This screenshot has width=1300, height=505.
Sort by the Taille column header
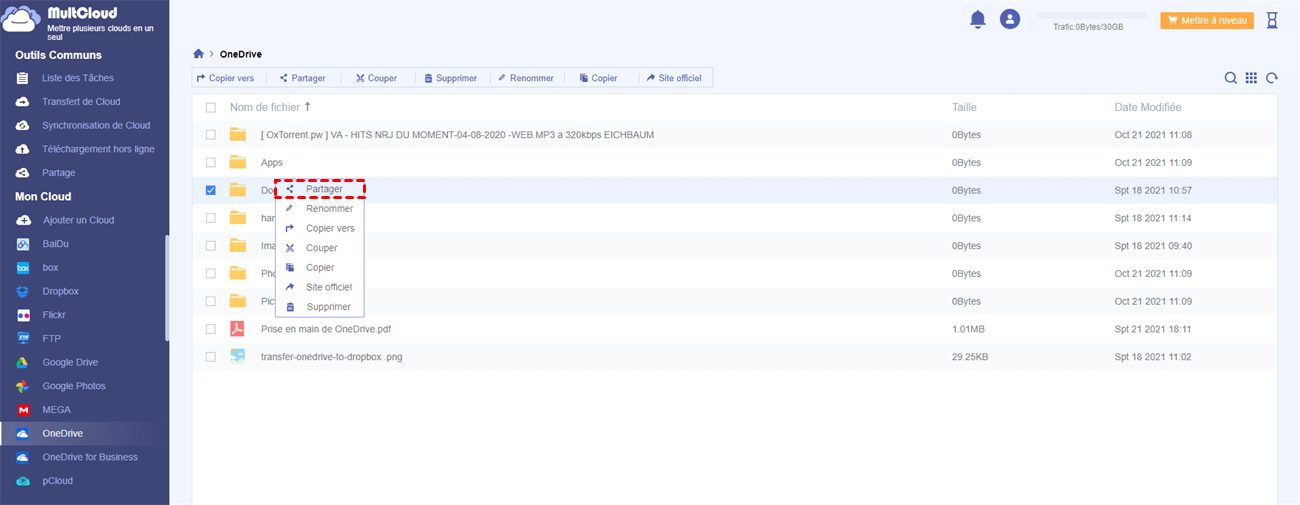click(964, 107)
